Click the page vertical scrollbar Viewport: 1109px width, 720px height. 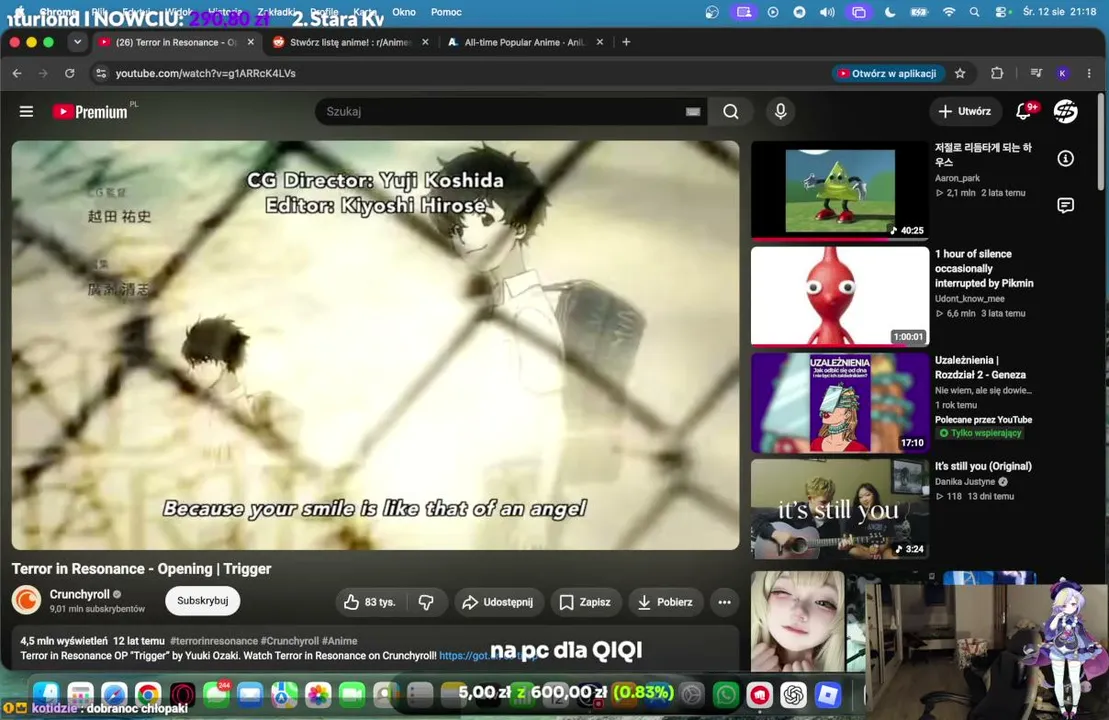[x=1101, y=141]
